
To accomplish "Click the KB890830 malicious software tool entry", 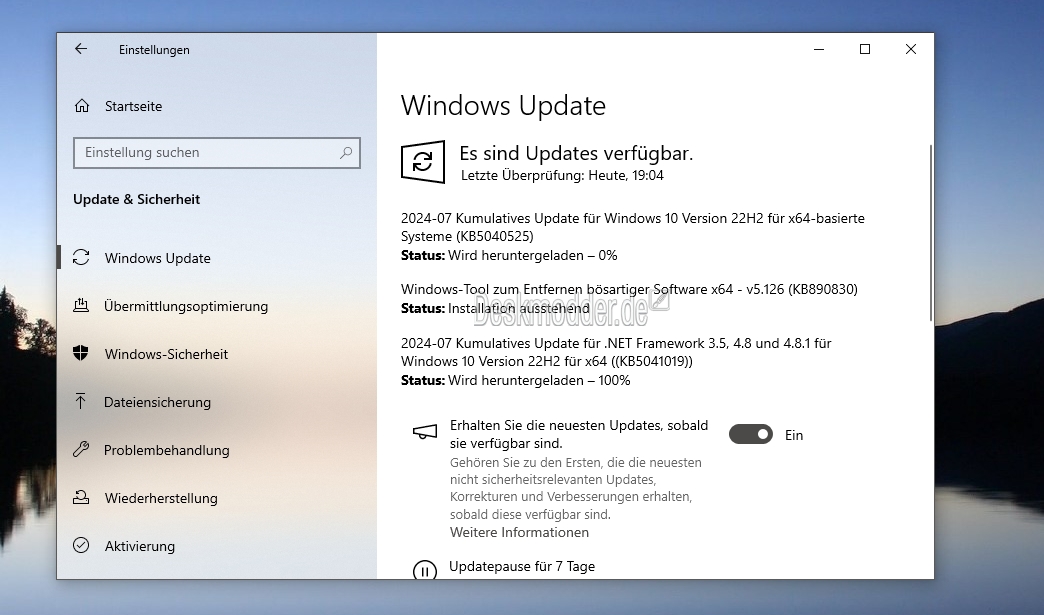I will pyautogui.click(x=629, y=290).
